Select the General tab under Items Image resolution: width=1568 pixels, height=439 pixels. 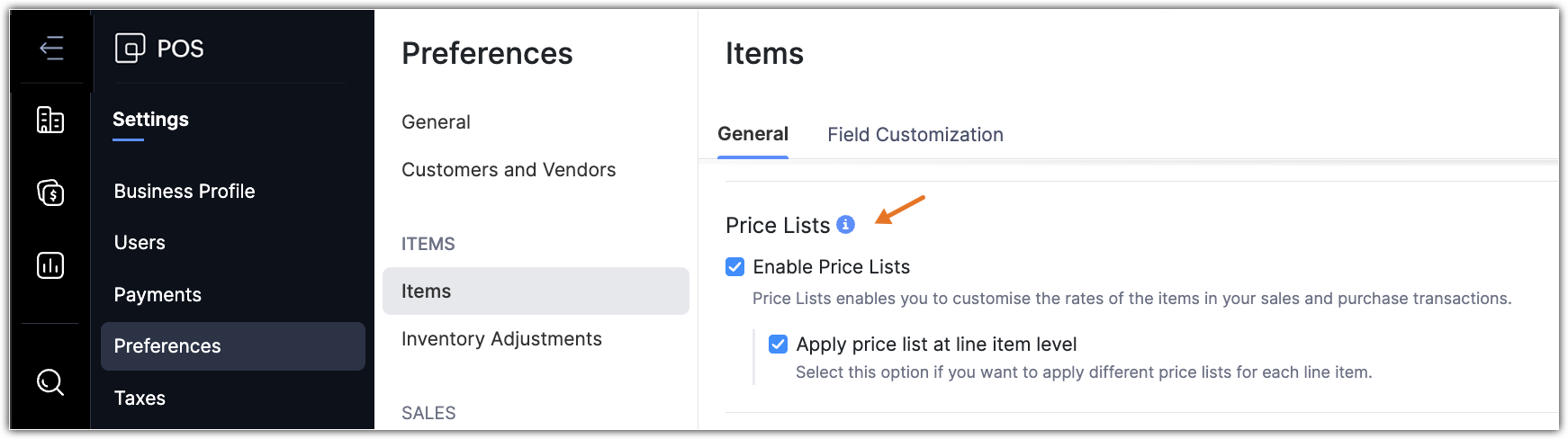tap(752, 135)
